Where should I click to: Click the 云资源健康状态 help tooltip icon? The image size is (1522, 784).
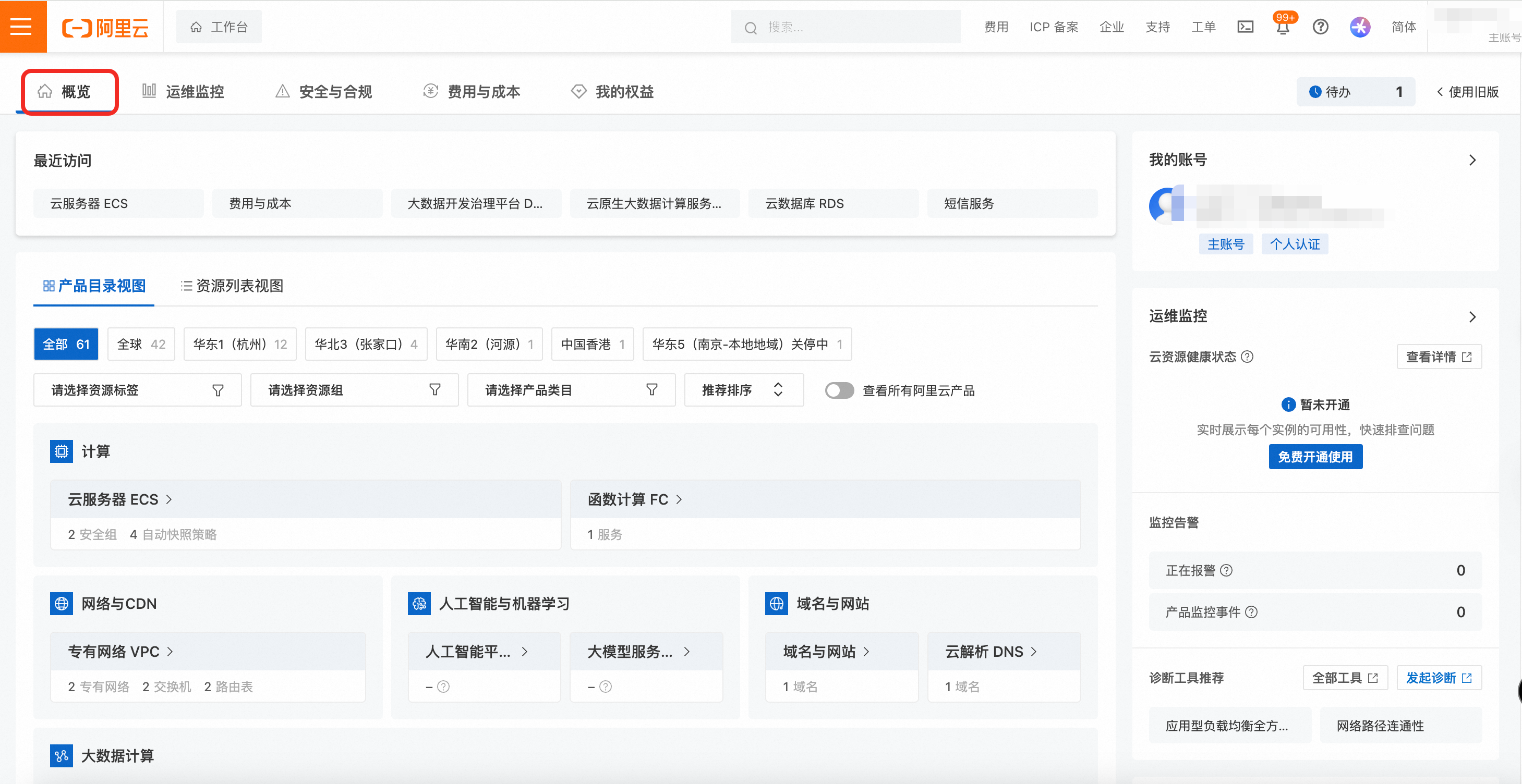click(x=1247, y=357)
